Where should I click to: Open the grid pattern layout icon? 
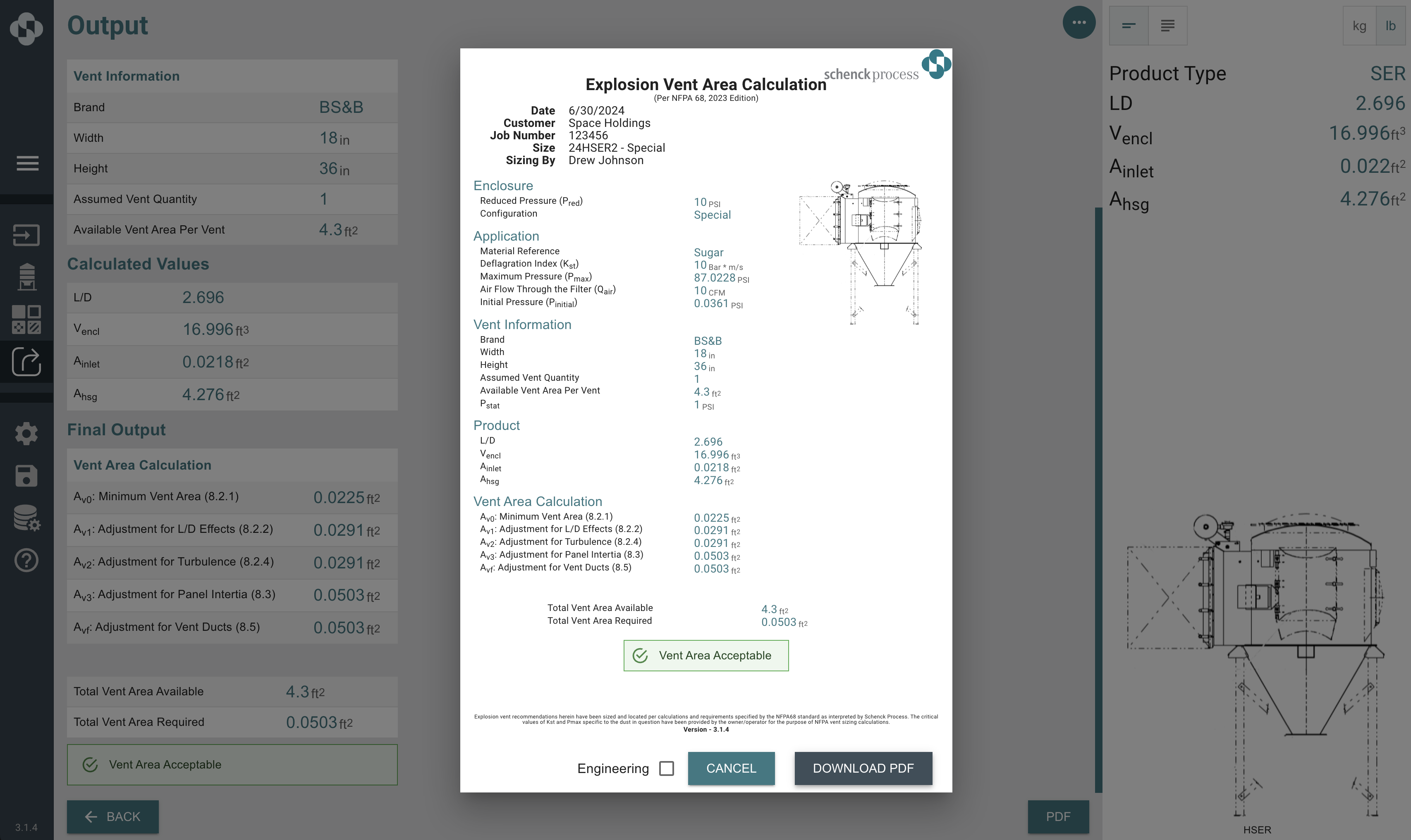point(26,319)
